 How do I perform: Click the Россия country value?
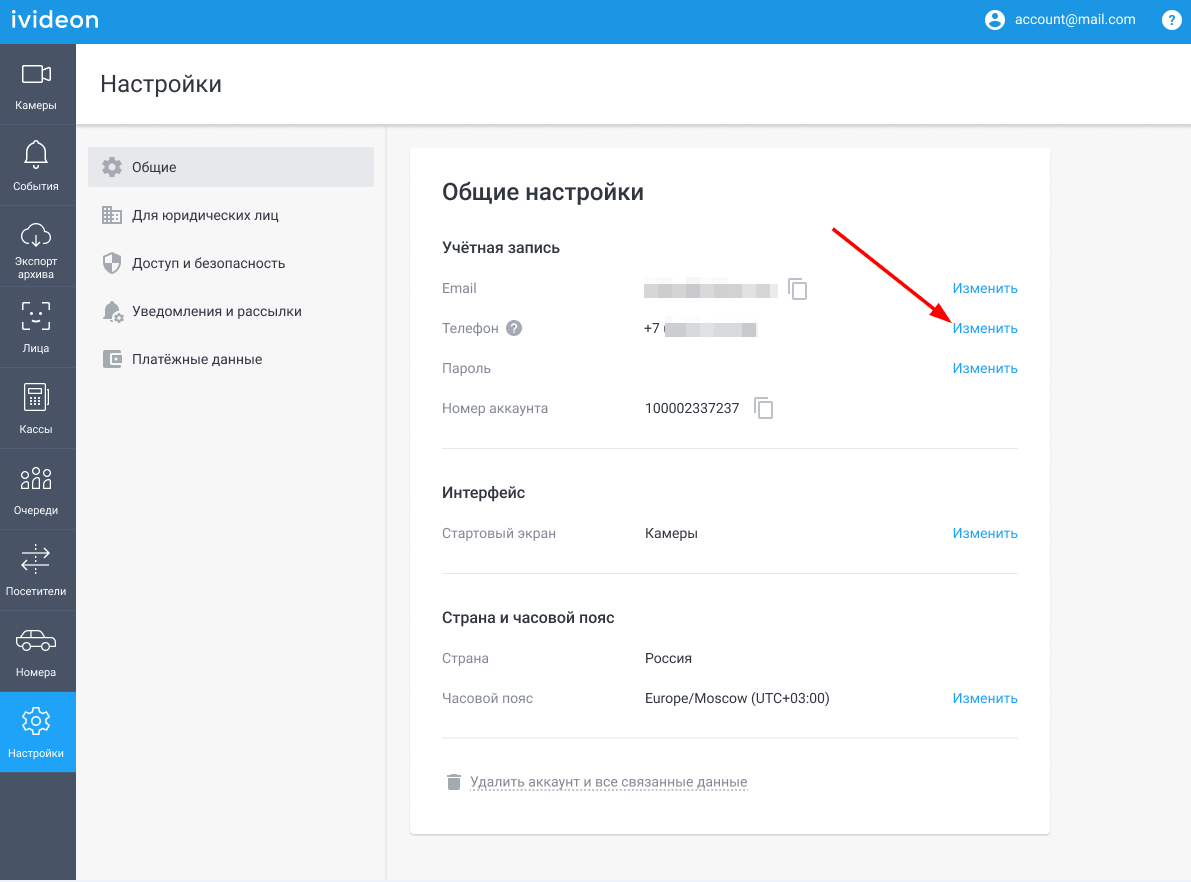point(668,658)
